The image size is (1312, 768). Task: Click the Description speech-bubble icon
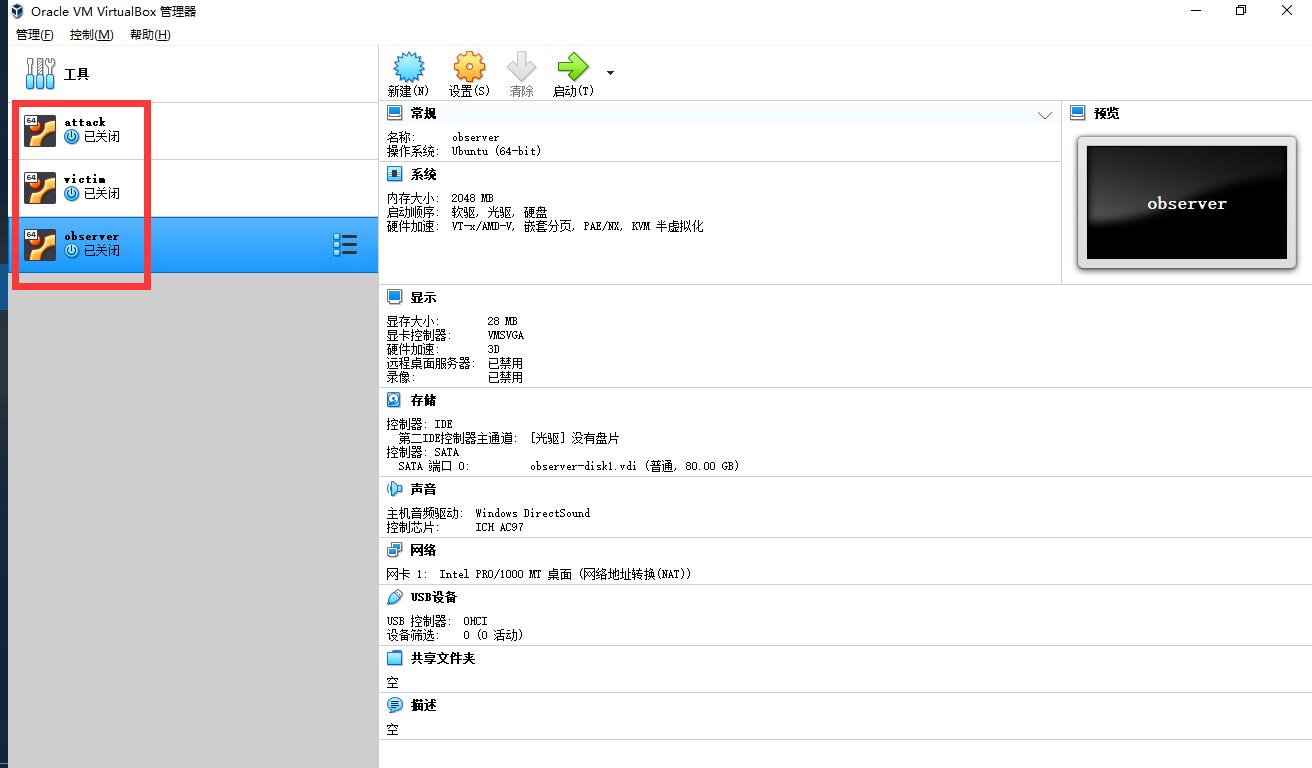(395, 706)
